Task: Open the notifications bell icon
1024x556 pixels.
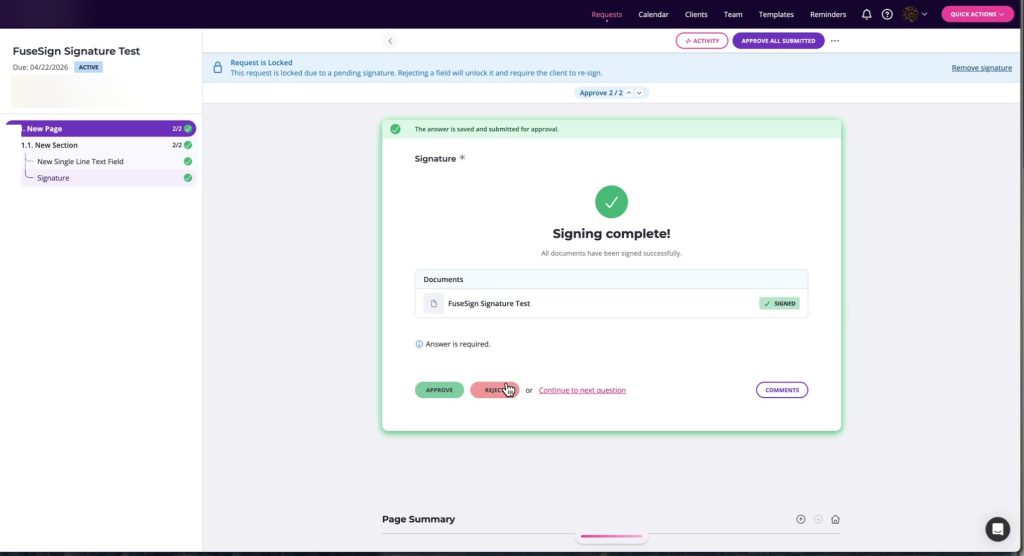Action: (x=866, y=14)
